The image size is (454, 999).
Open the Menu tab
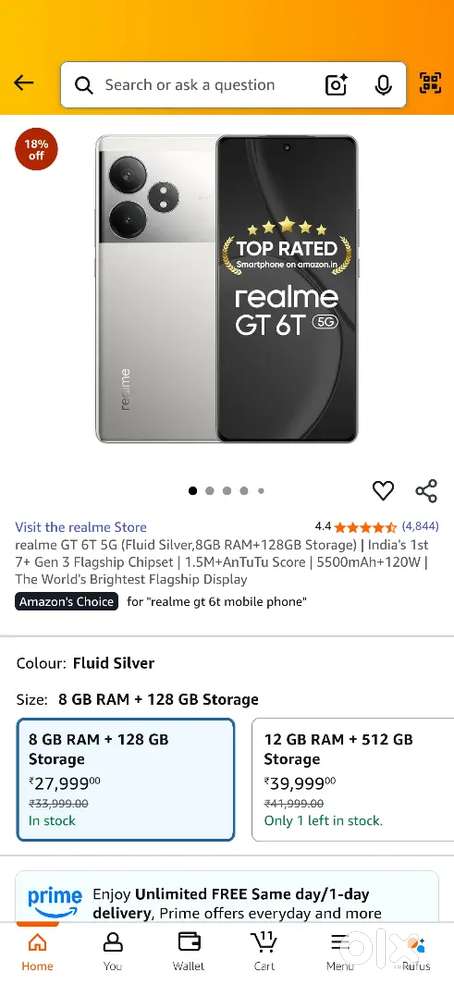[340, 951]
